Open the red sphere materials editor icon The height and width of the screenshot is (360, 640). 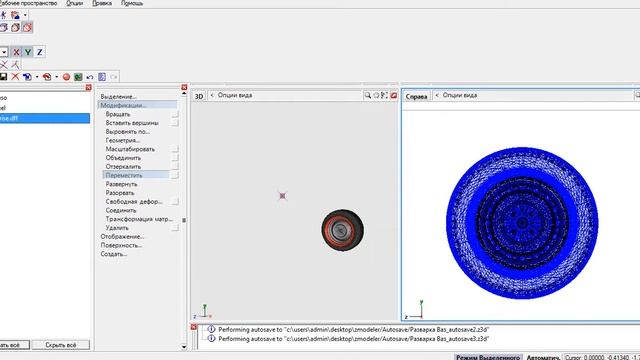click(66, 77)
